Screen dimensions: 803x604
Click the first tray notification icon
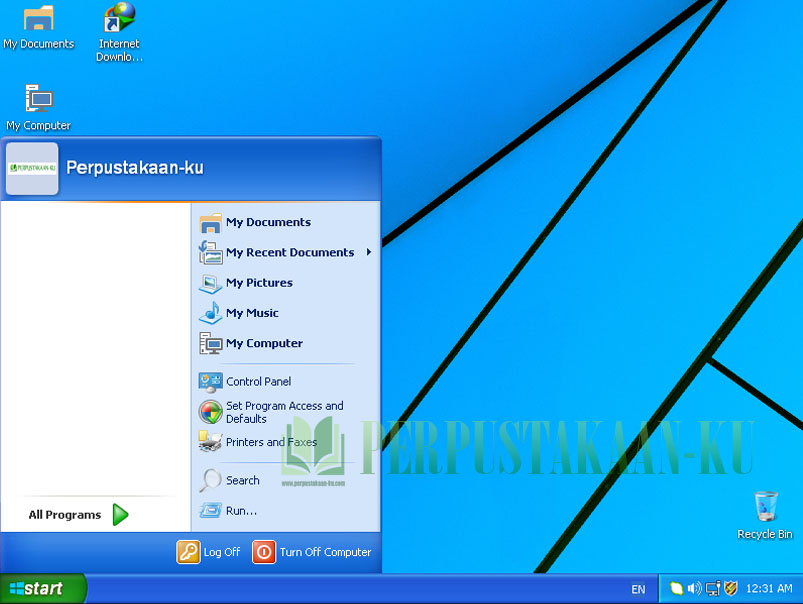(676, 589)
